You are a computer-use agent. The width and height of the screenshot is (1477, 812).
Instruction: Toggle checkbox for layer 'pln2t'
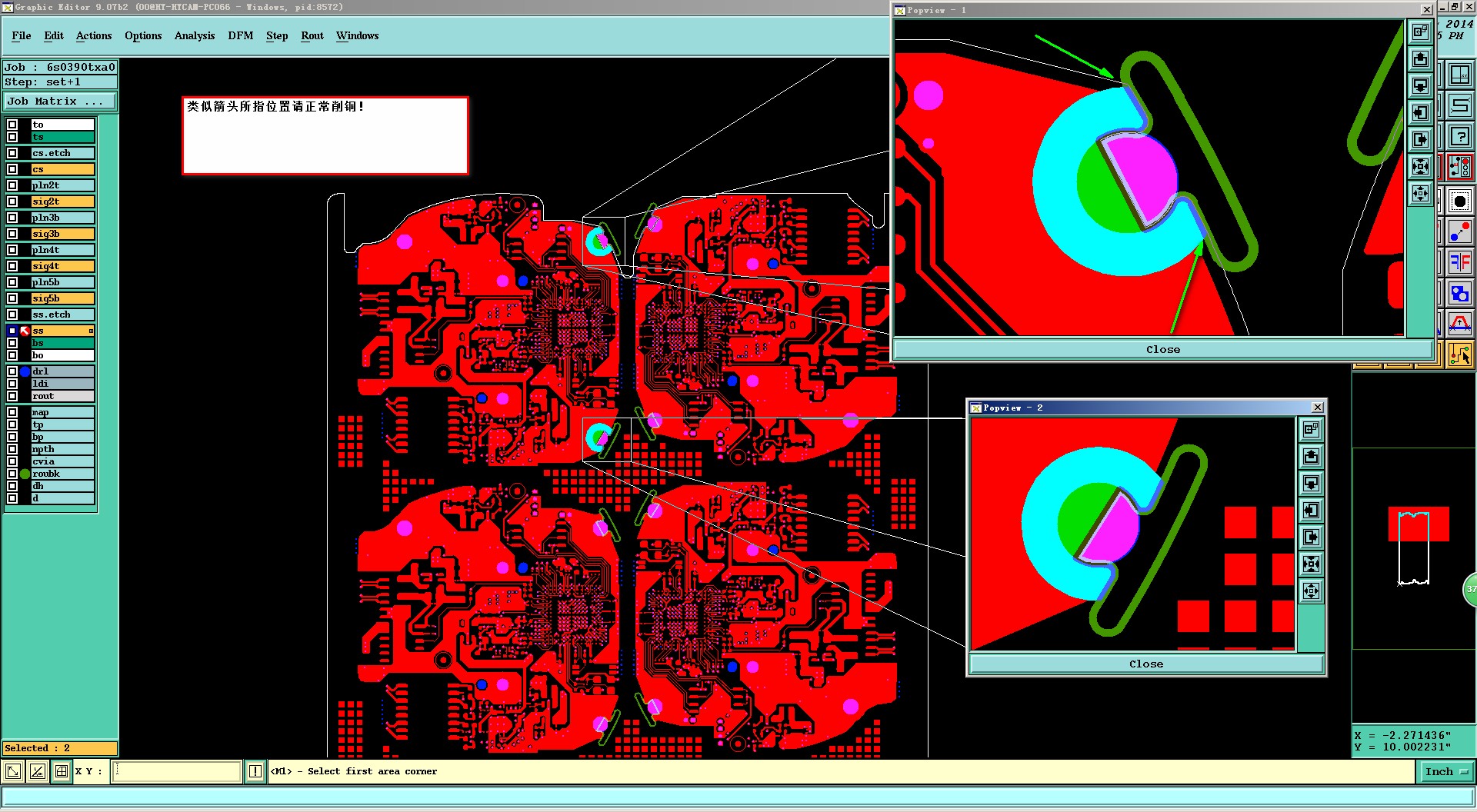click(12, 185)
